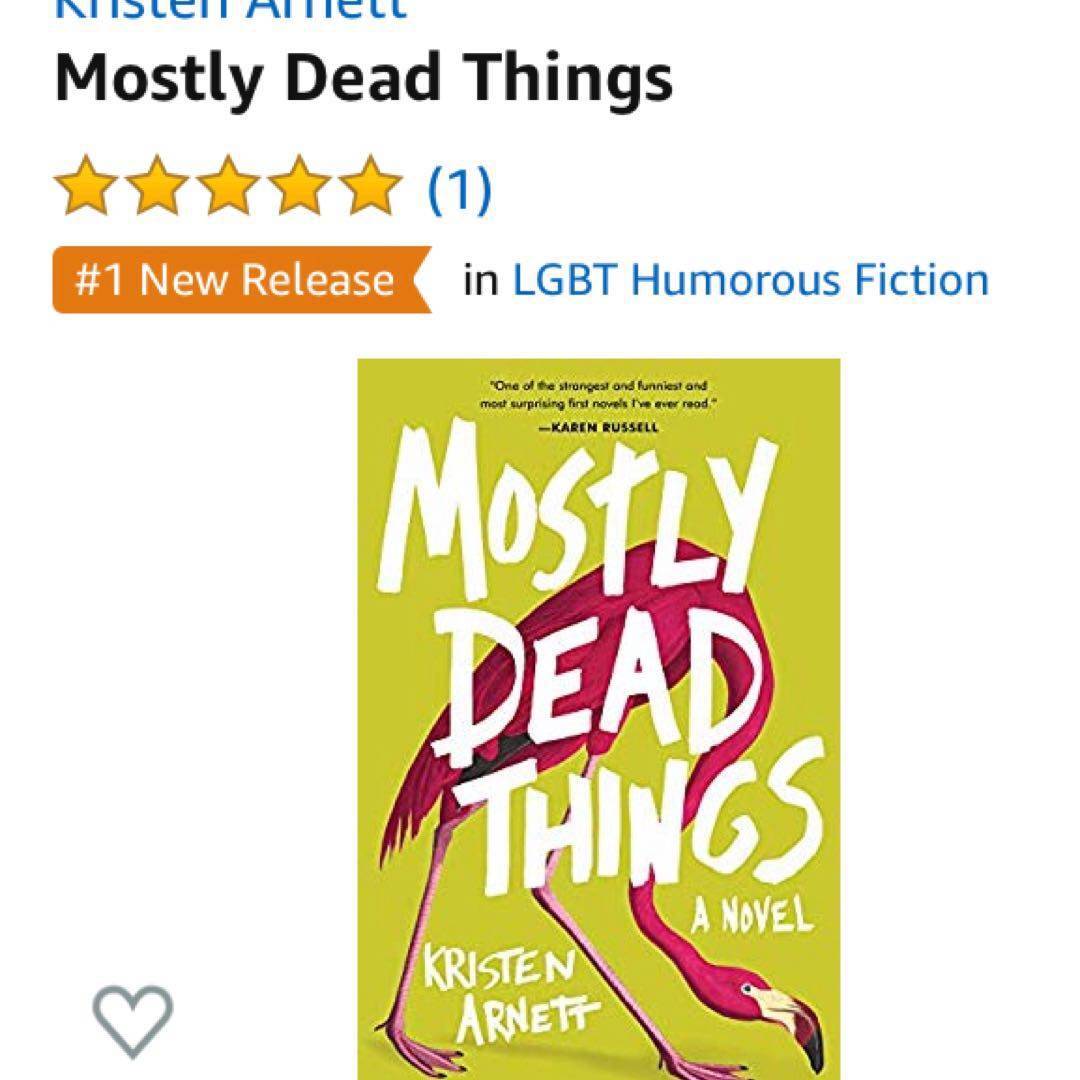Click the Karen Russell quote on cover
This screenshot has height=1080, width=1080.
[598, 406]
